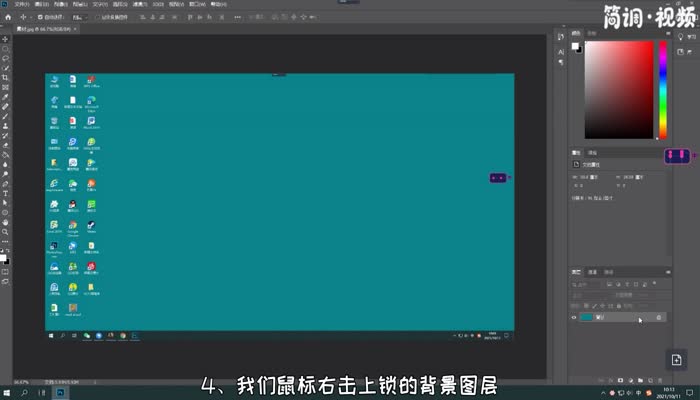Toggle lock transparent pixels
This screenshot has height=400, width=700.
(x=586, y=306)
